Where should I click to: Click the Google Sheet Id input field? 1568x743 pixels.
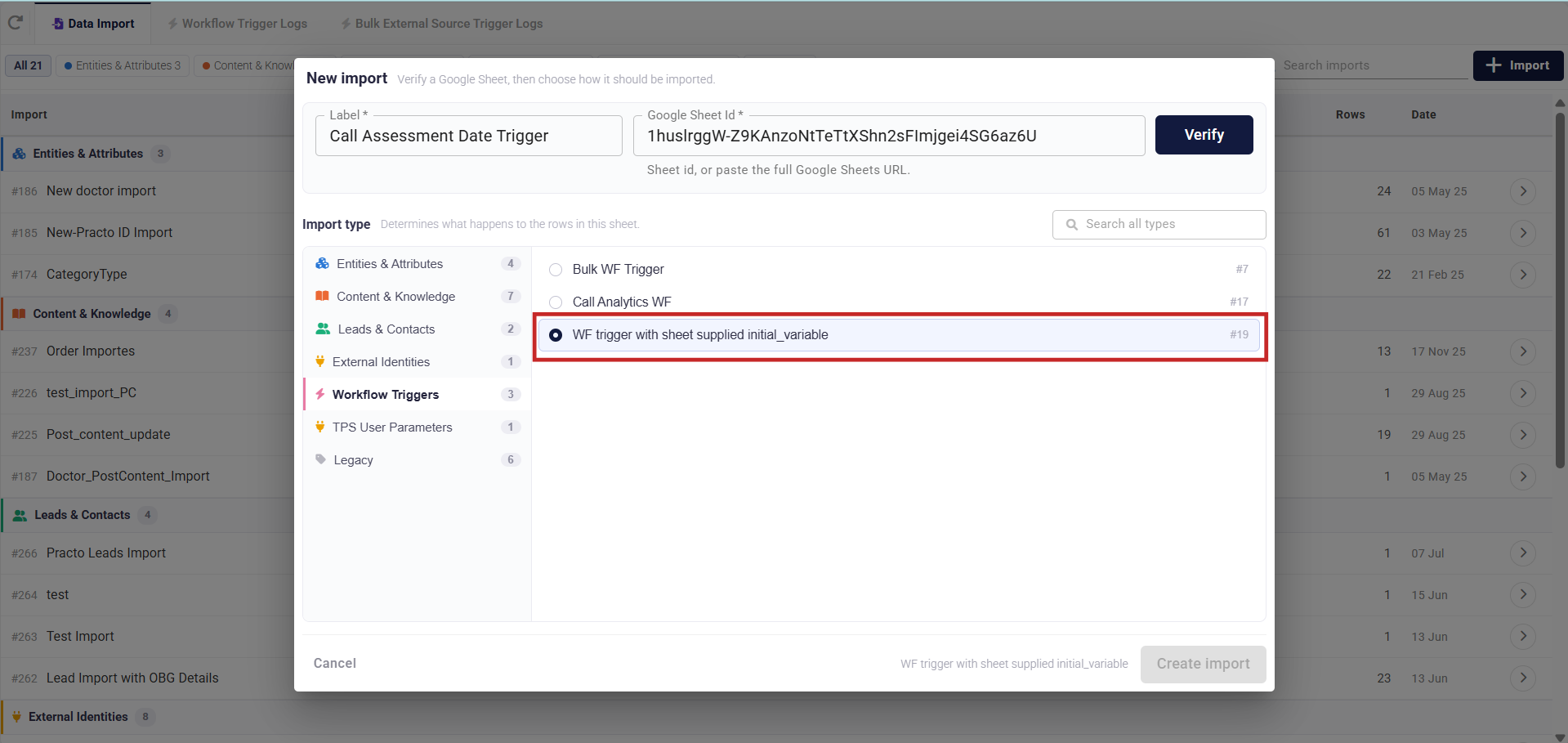pos(889,136)
